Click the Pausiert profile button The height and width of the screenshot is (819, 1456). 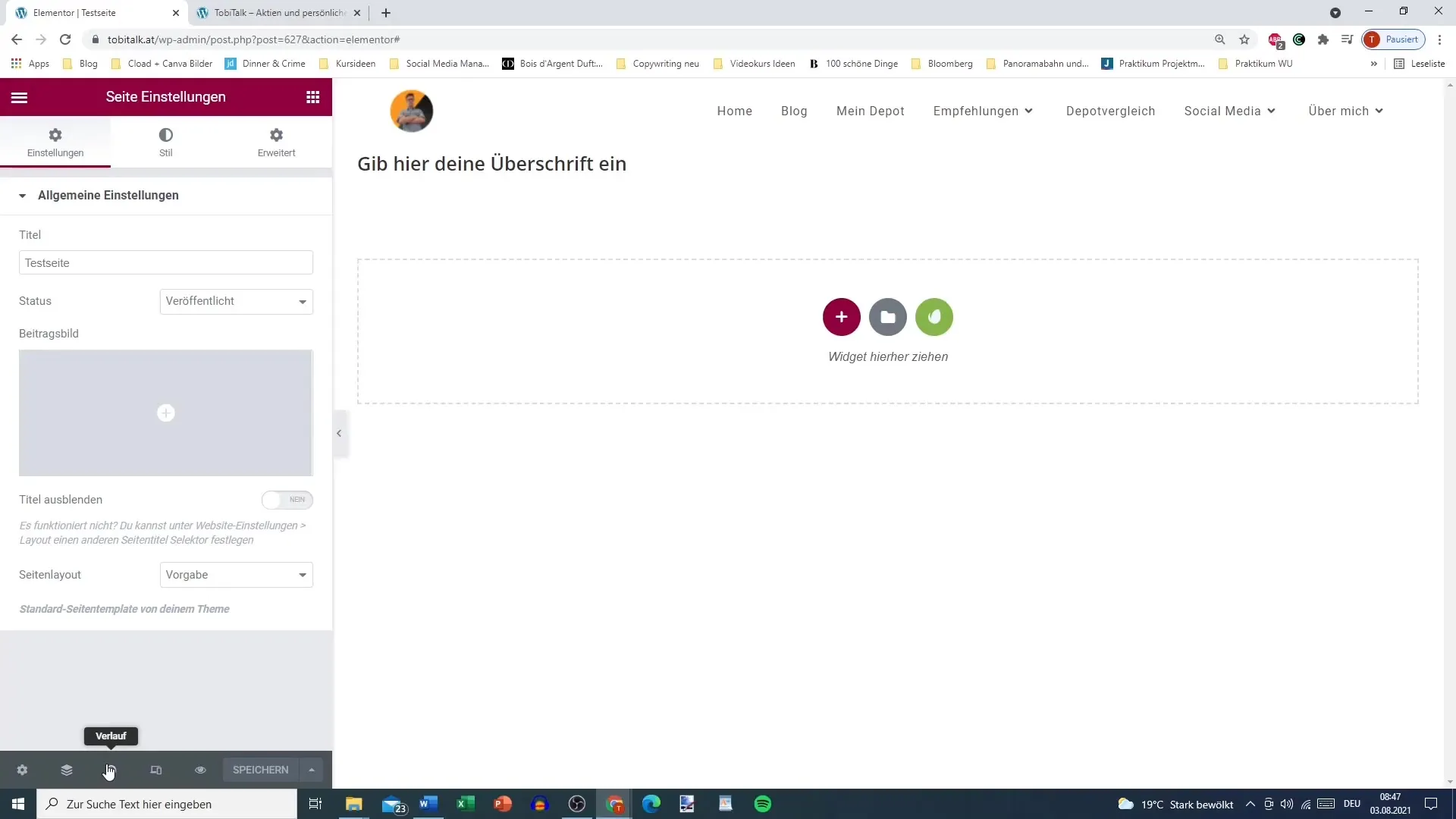point(1394,39)
